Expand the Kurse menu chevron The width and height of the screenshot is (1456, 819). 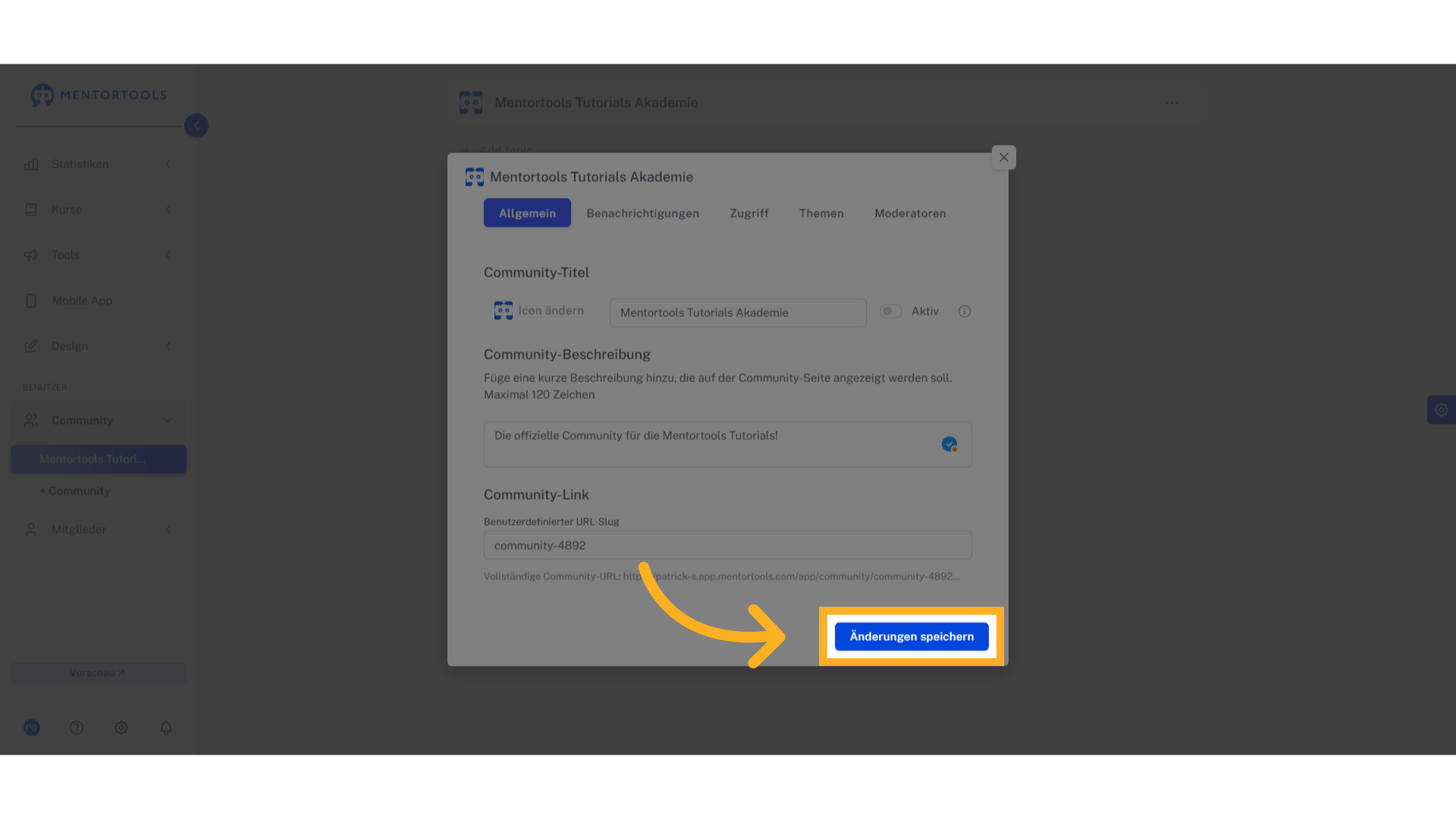(x=168, y=210)
